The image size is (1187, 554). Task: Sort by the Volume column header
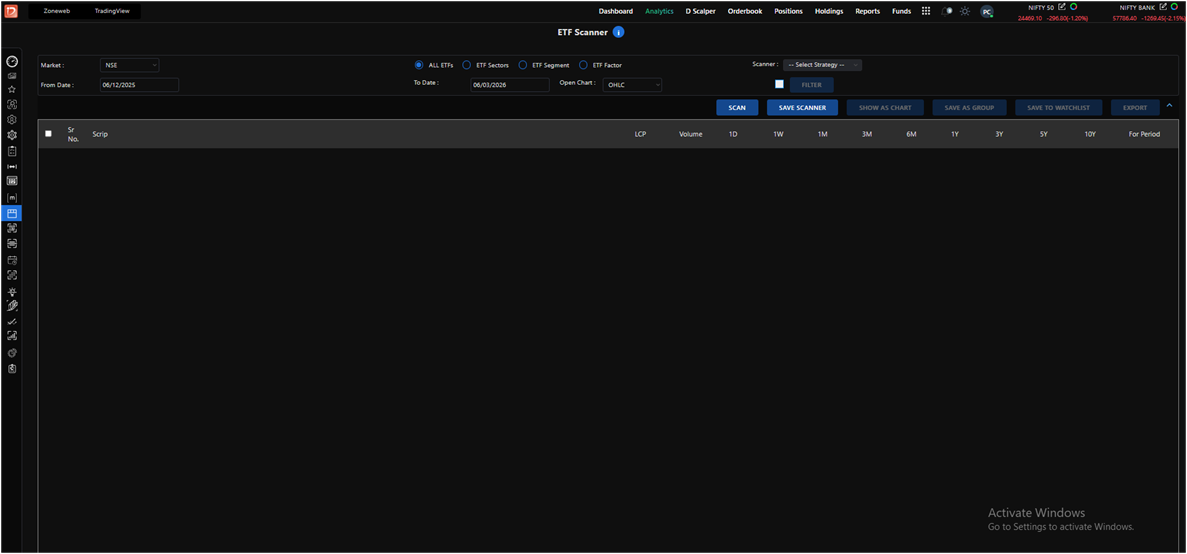tap(690, 134)
